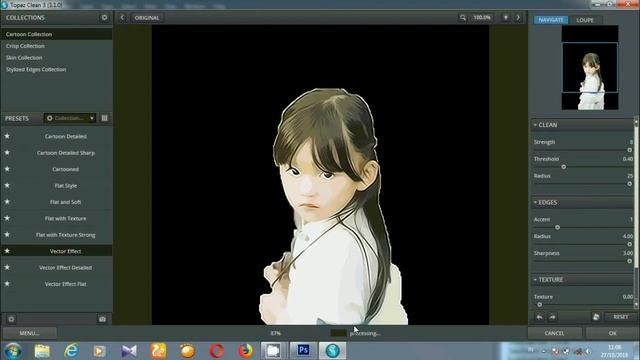The image size is (640, 360).
Task: Switch to Photoshop in taskbar
Action: (x=303, y=351)
